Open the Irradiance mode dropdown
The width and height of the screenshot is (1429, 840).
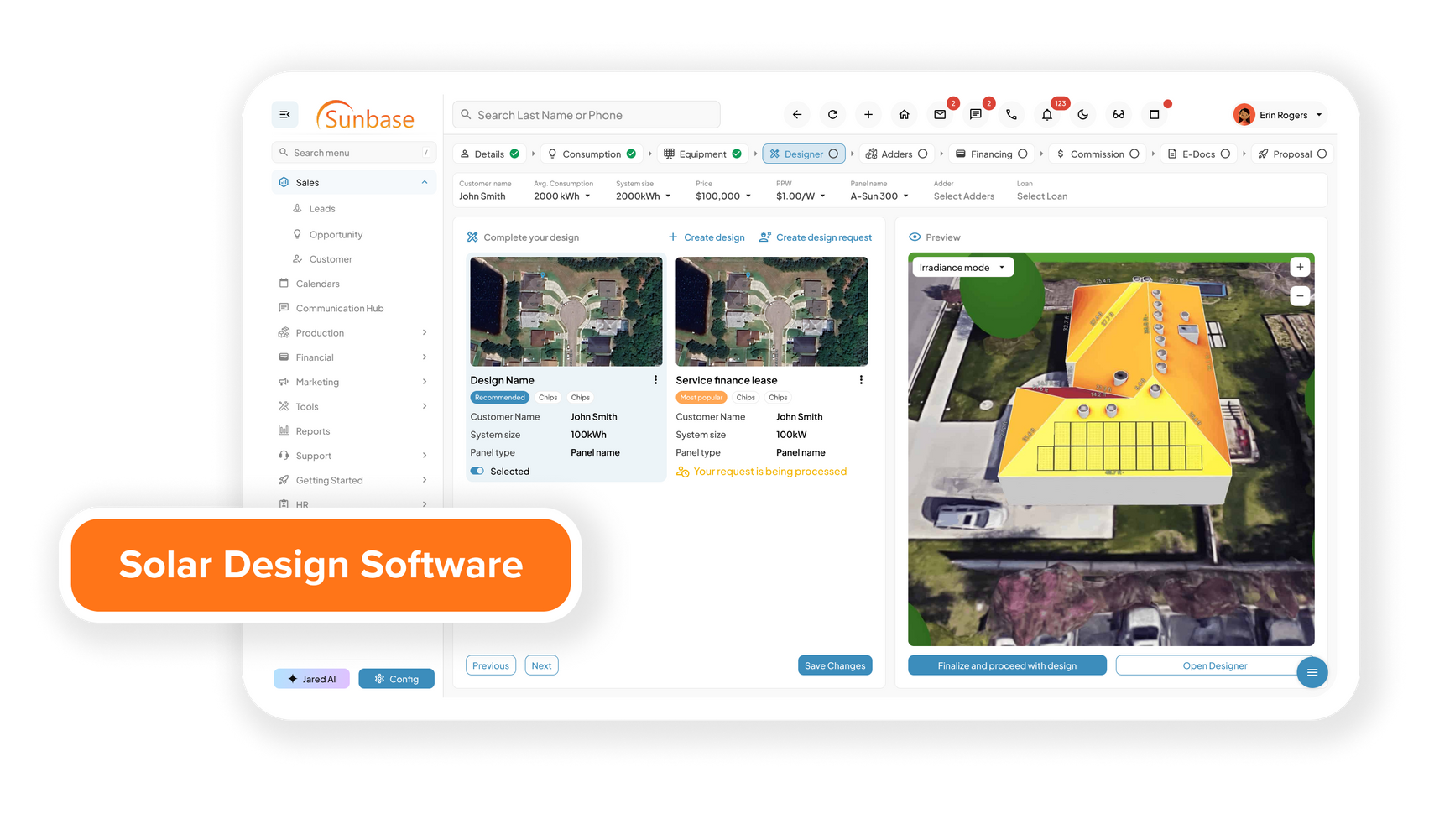point(962,266)
